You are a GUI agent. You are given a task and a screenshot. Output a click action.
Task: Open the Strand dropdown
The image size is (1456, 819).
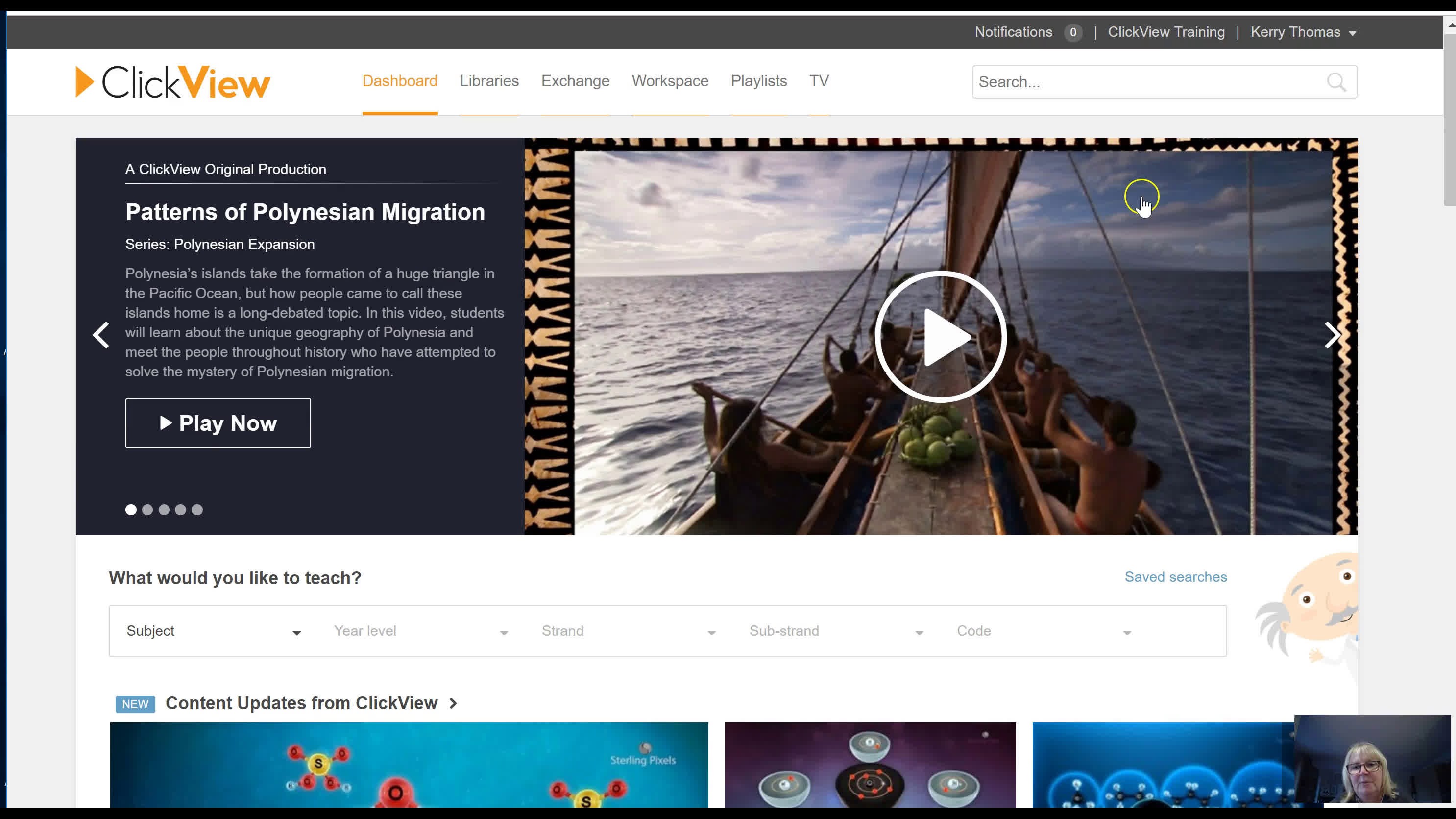point(629,631)
